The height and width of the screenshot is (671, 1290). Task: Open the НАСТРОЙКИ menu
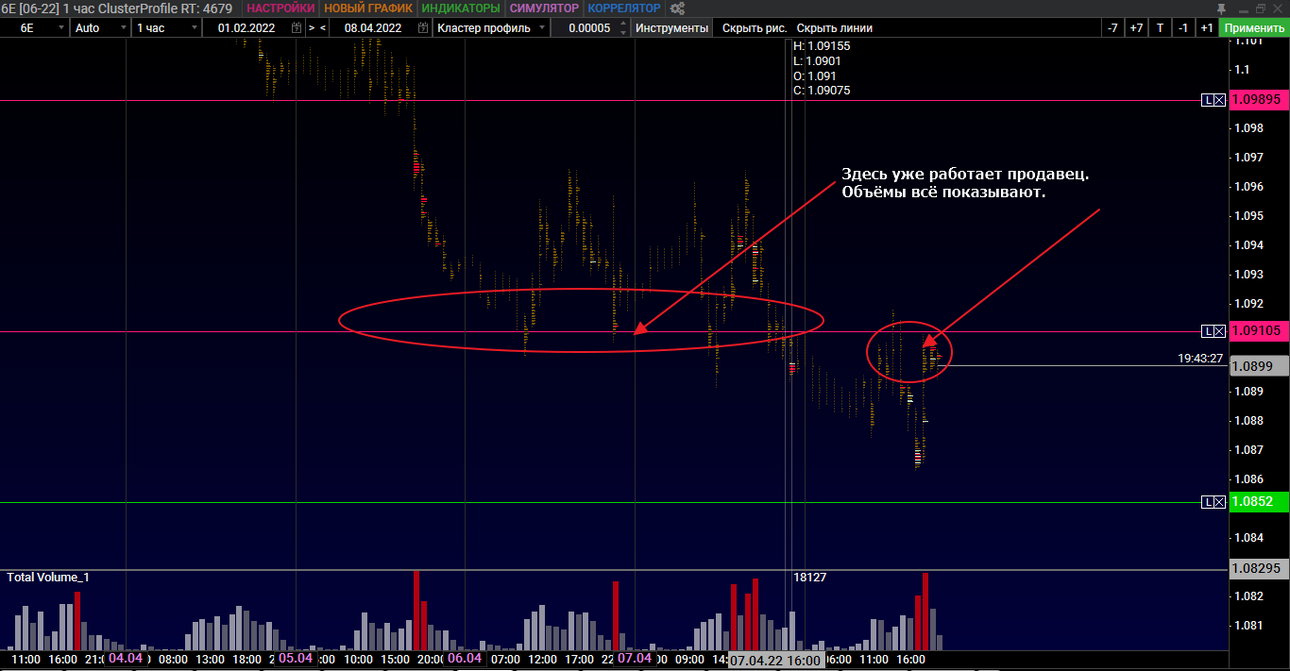281,8
